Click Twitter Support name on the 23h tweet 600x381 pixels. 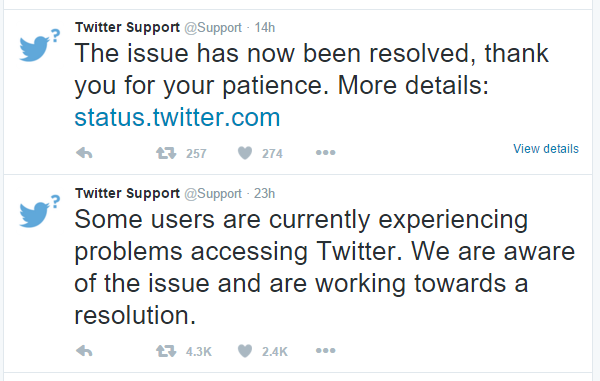[x=127, y=194]
